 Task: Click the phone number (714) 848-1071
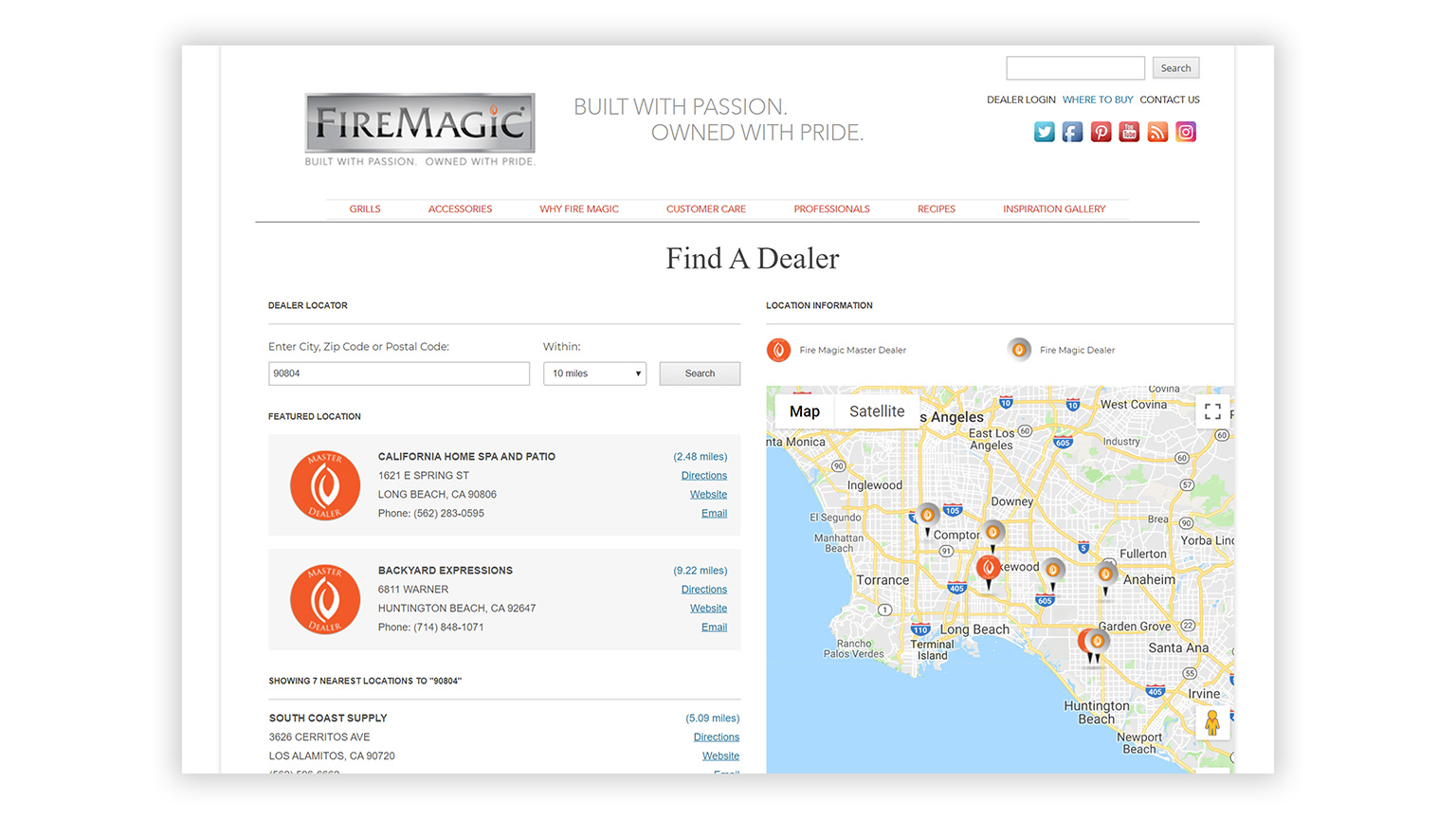(x=448, y=628)
